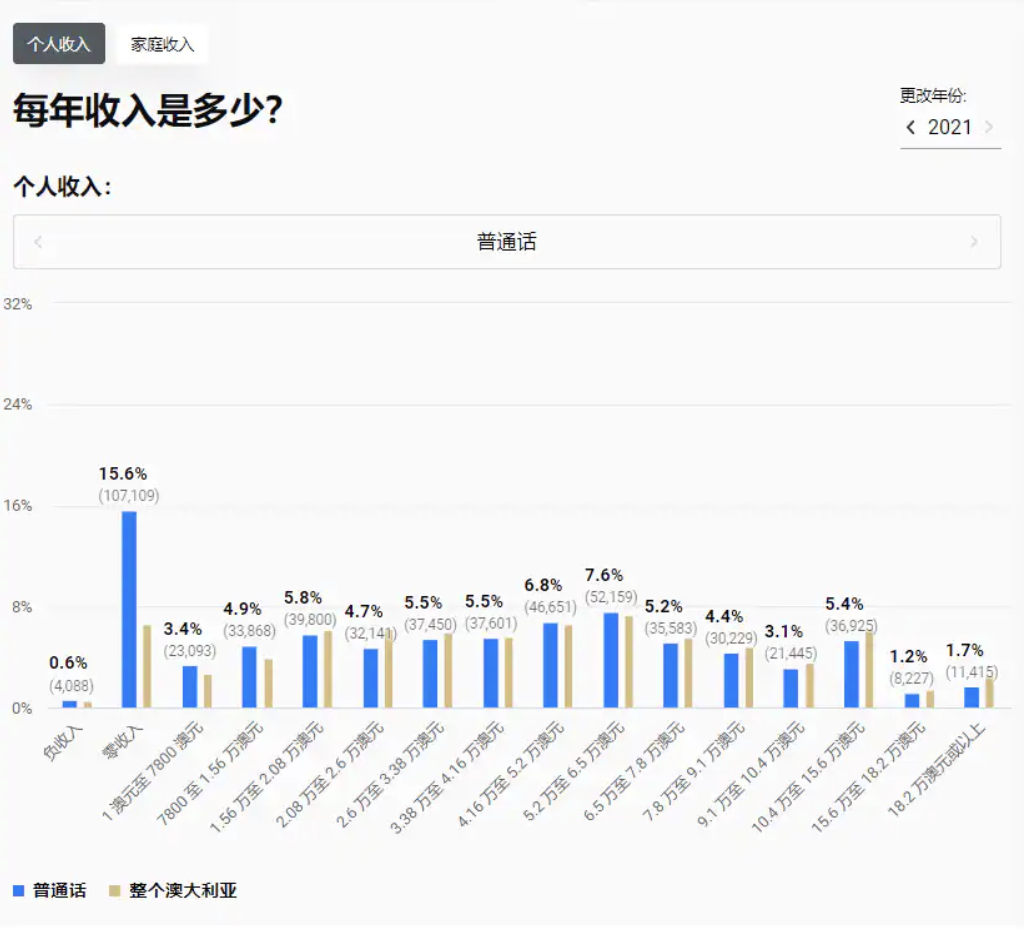
Task: Click left chevron in 普通话 language selector
Action: (x=38, y=242)
